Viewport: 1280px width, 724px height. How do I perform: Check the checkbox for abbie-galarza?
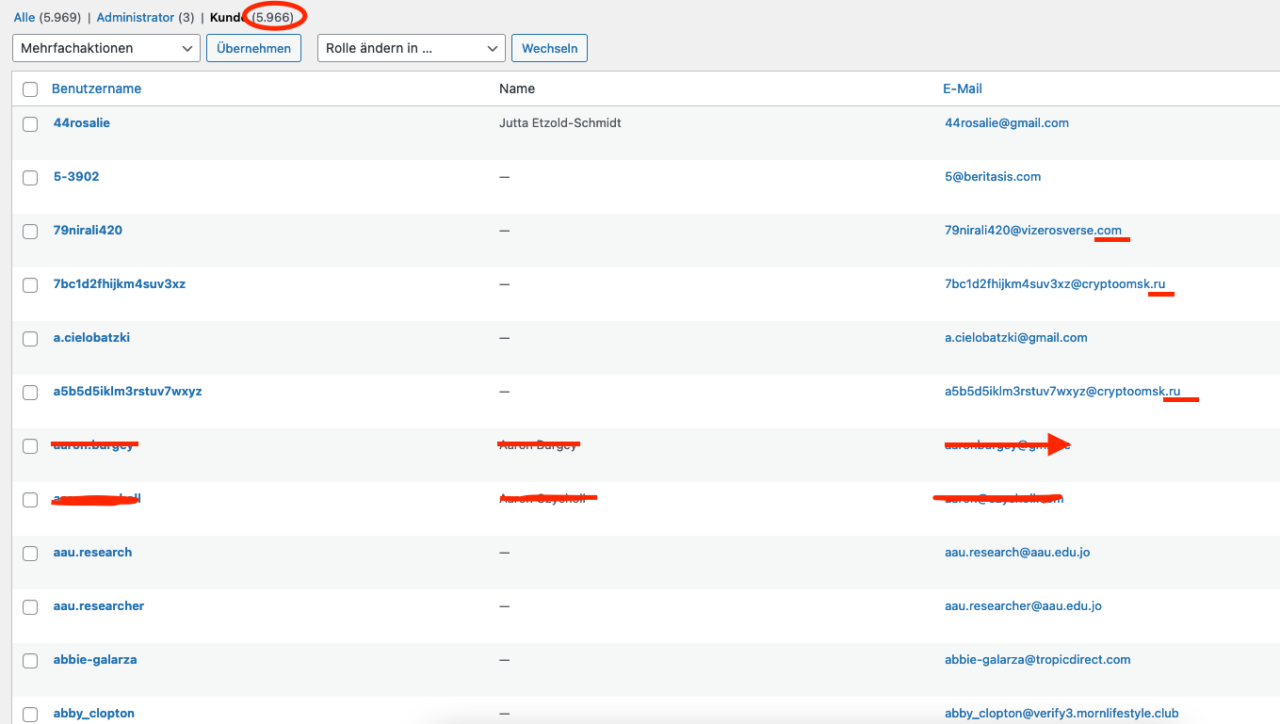click(29, 660)
